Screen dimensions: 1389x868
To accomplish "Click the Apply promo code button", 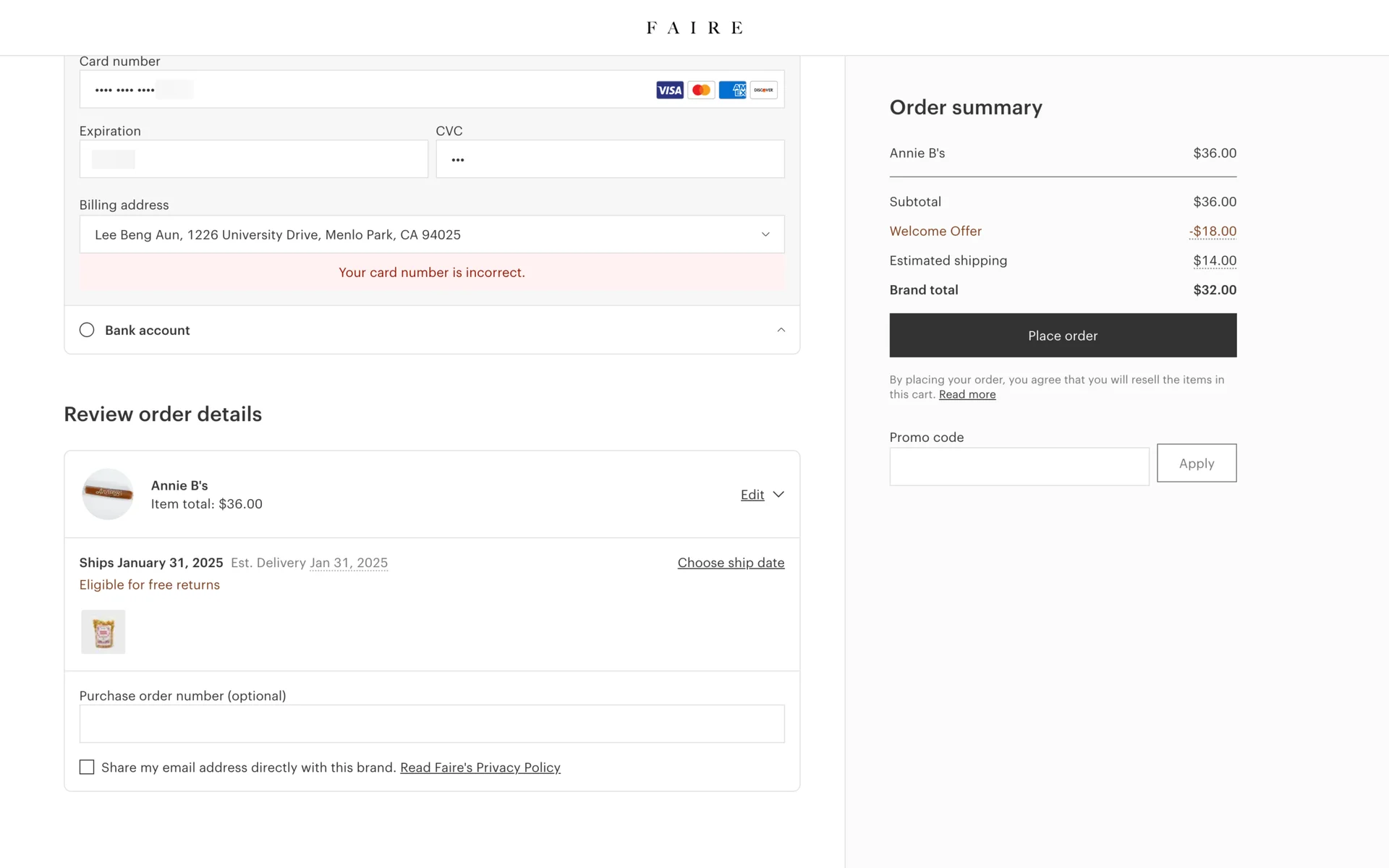I will [1196, 463].
